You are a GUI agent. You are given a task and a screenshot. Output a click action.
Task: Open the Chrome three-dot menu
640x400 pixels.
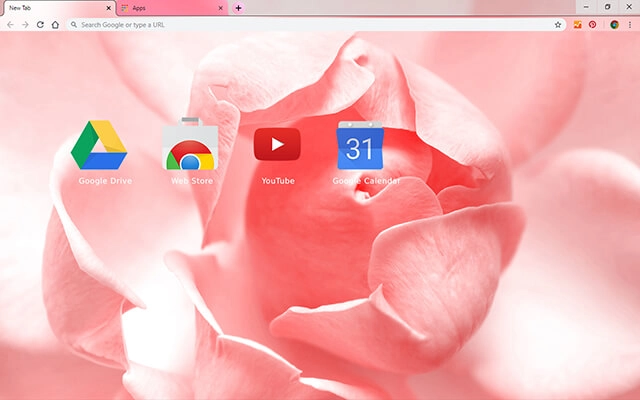tap(630, 25)
